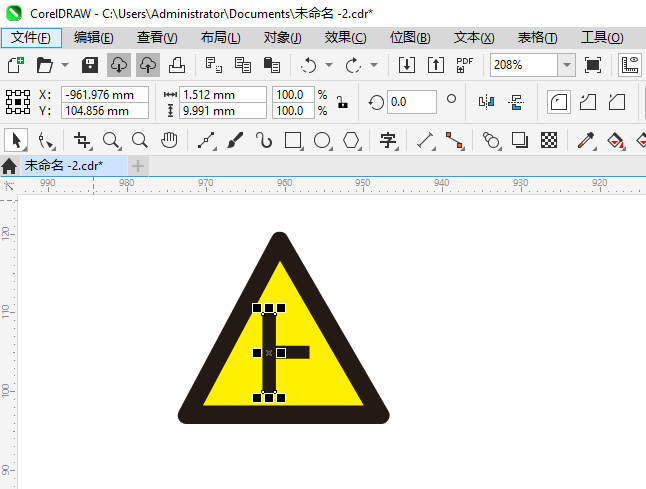The width and height of the screenshot is (646, 489).
Task: Open the 编辑(E) menu
Action: point(94,38)
